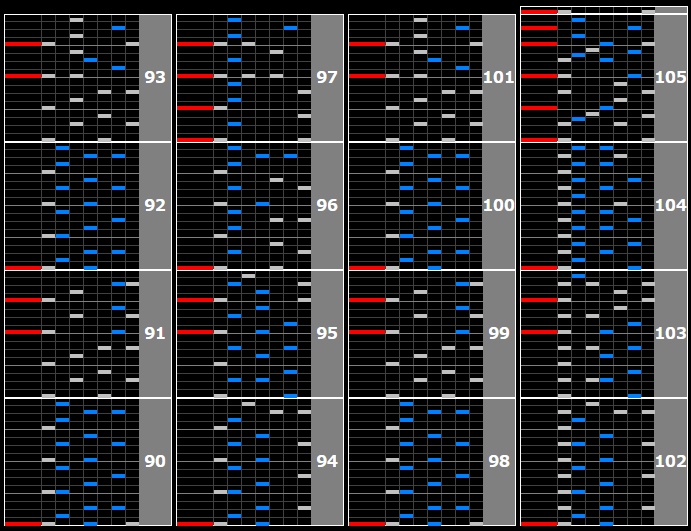Select the note grid of measure 94
Screen dimensions: 691x531
(x=244, y=462)
